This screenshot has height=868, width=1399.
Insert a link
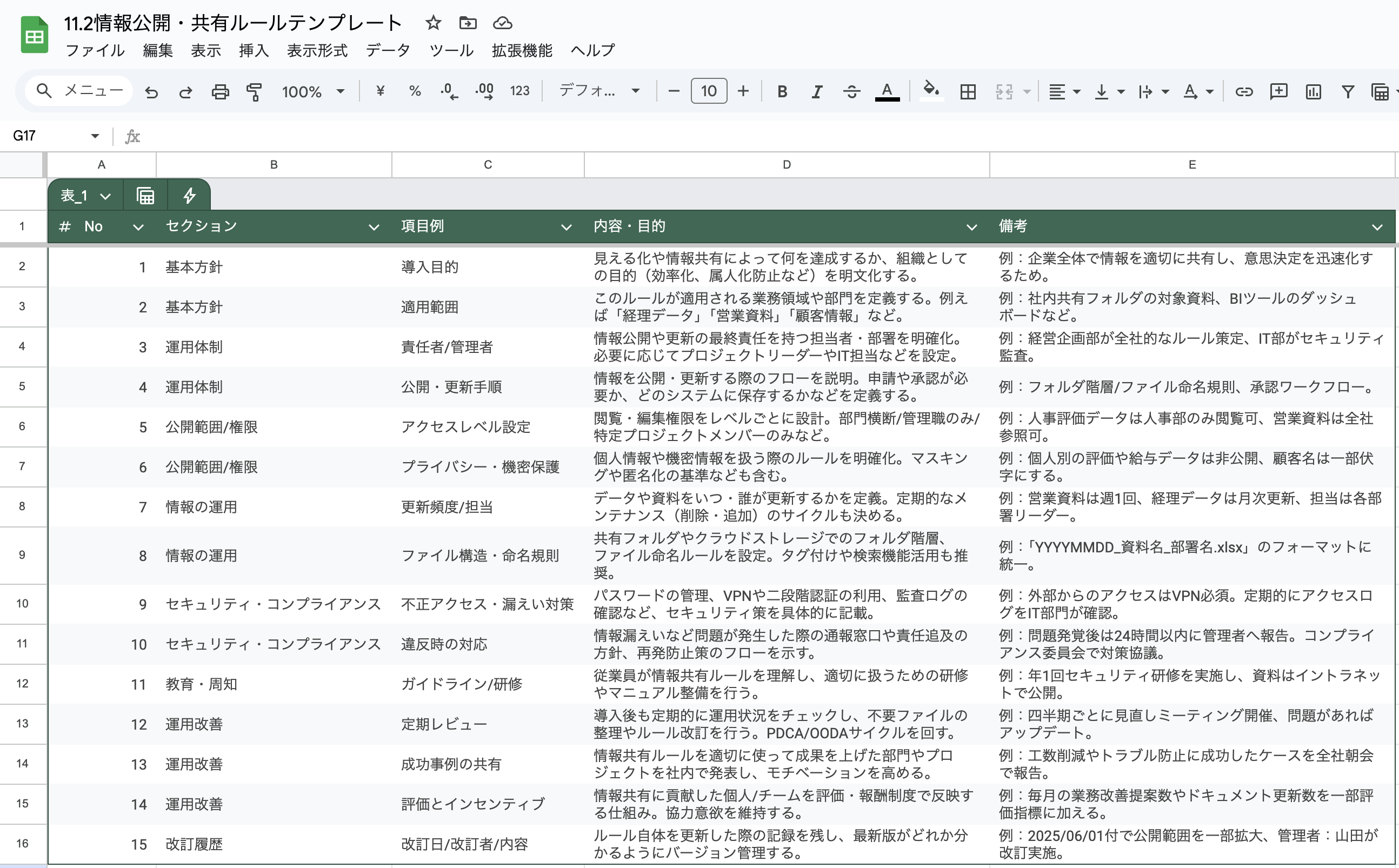(1244, 91)
